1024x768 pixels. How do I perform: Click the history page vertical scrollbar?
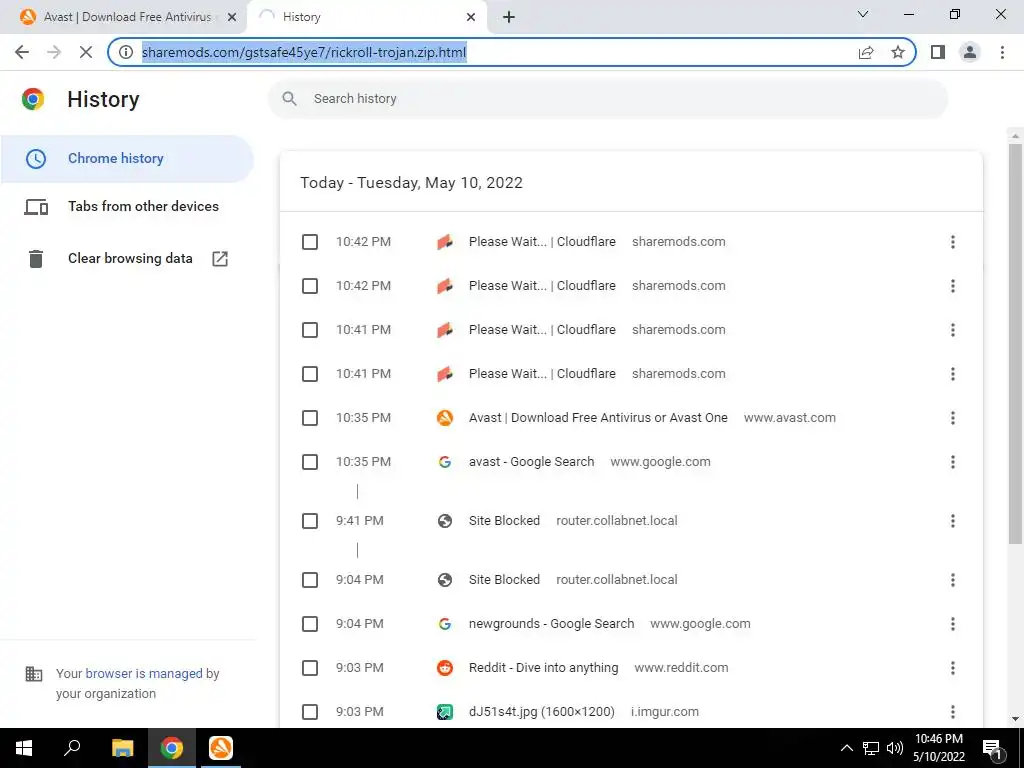1015,343
